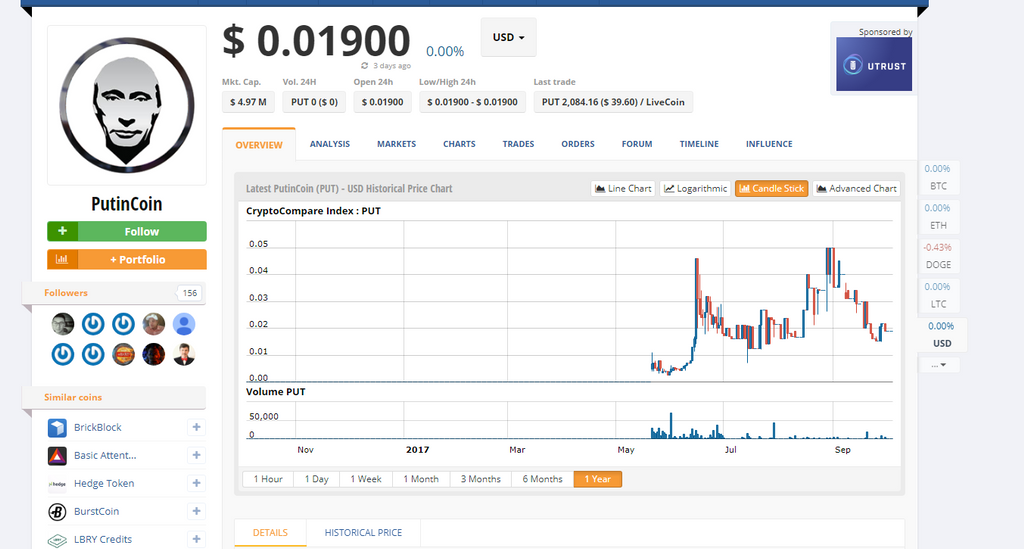1024x549 pixels.
Task: Click the Basic Attention Token icon
Action: pyautogui.click(x=57, y=456)
